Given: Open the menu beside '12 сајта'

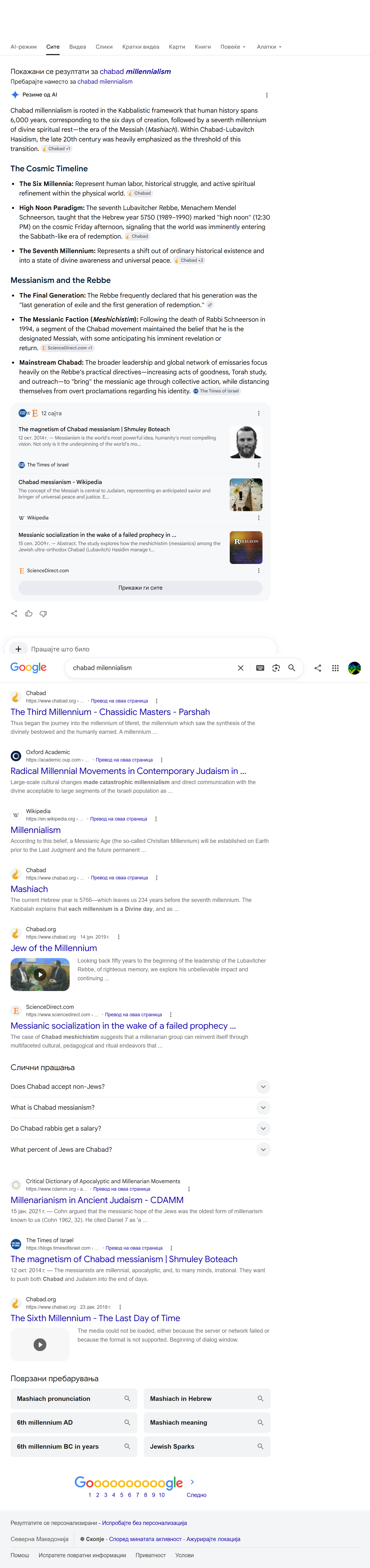Looking at the screenshot, I should point(259,413).
